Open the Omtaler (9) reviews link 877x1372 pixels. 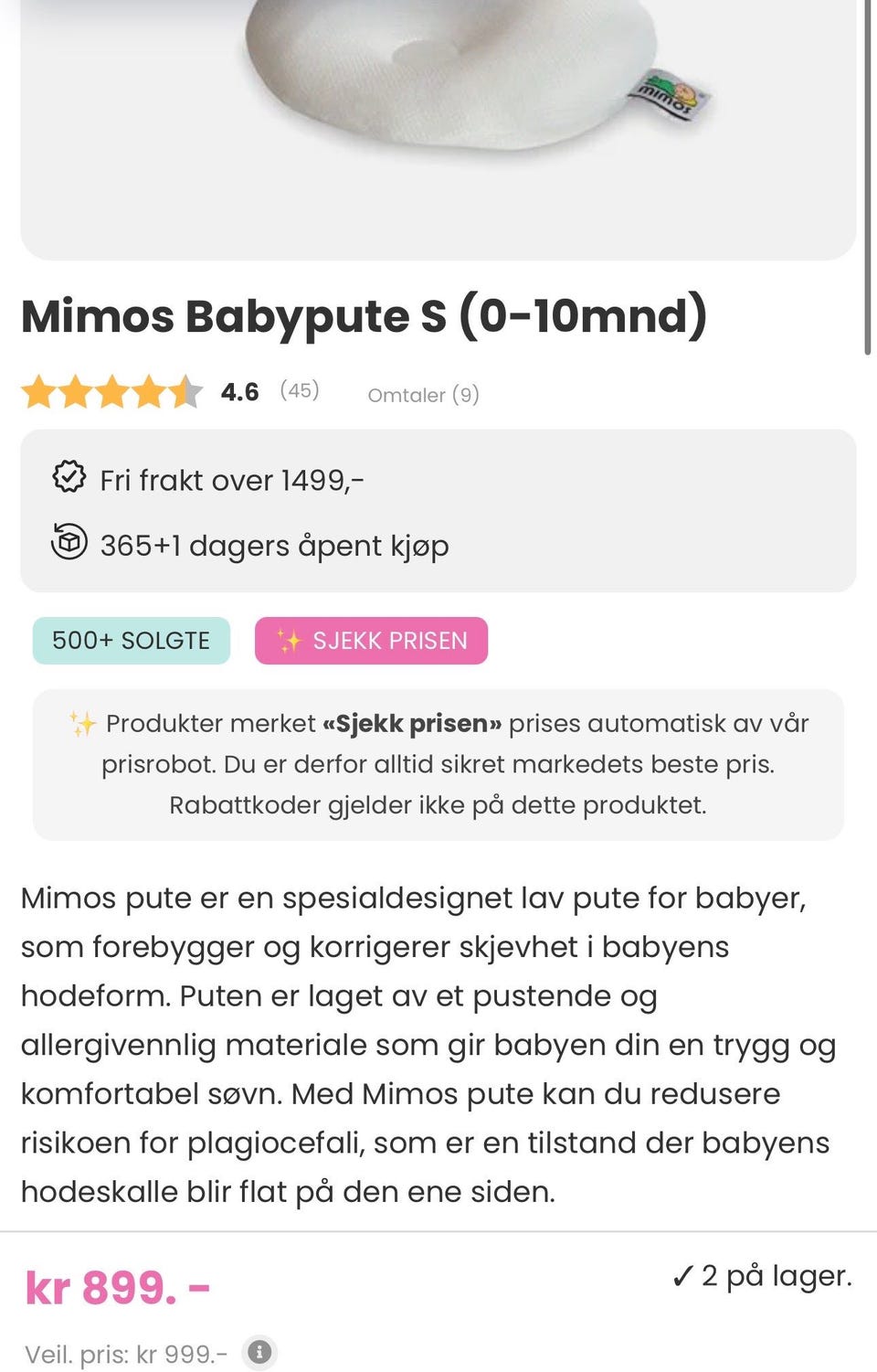click(423, 395)
